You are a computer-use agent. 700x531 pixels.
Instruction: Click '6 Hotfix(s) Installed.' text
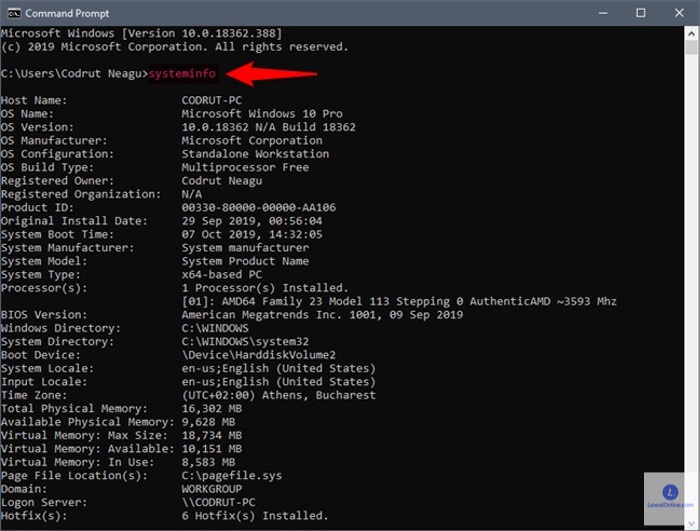click(255, 515)
